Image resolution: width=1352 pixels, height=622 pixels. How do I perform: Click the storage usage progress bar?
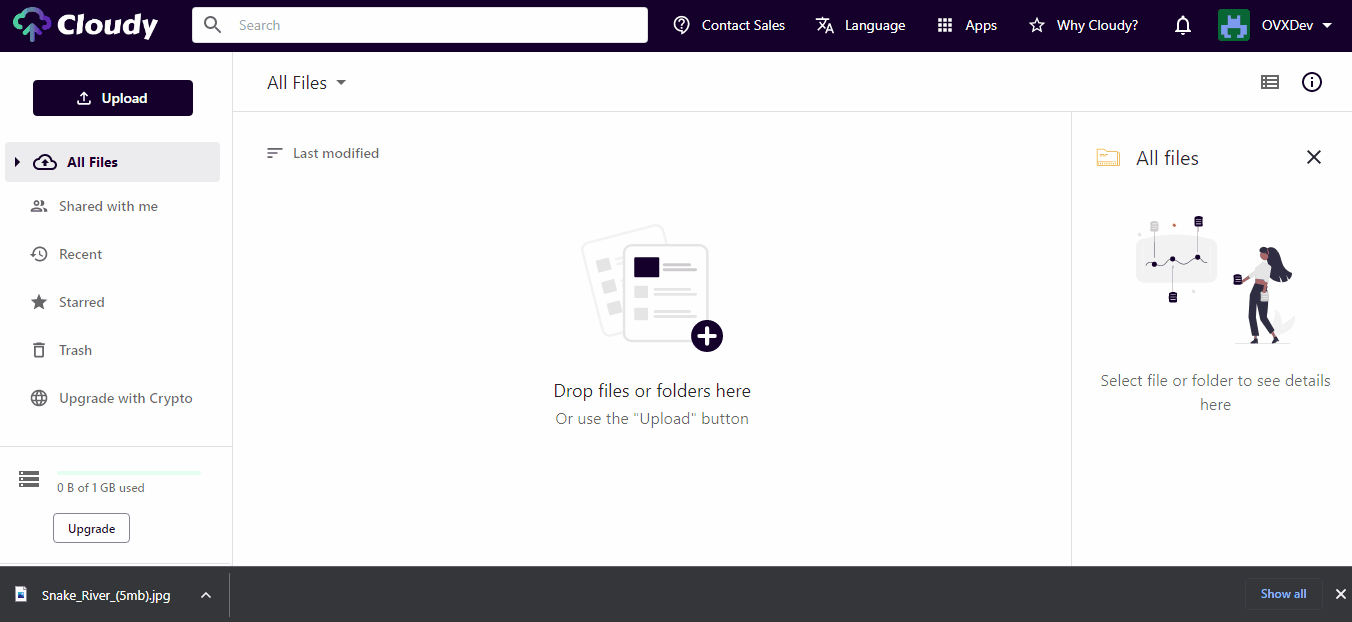point(129,472)
